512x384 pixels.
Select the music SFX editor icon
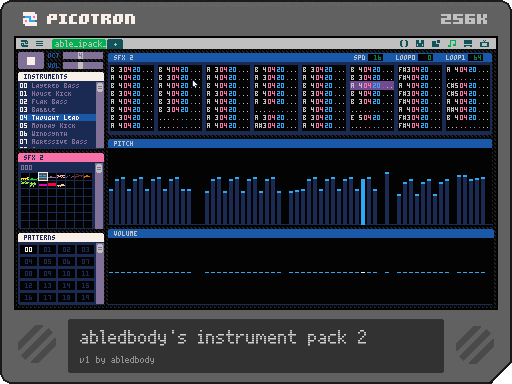[x=452, y=44]
